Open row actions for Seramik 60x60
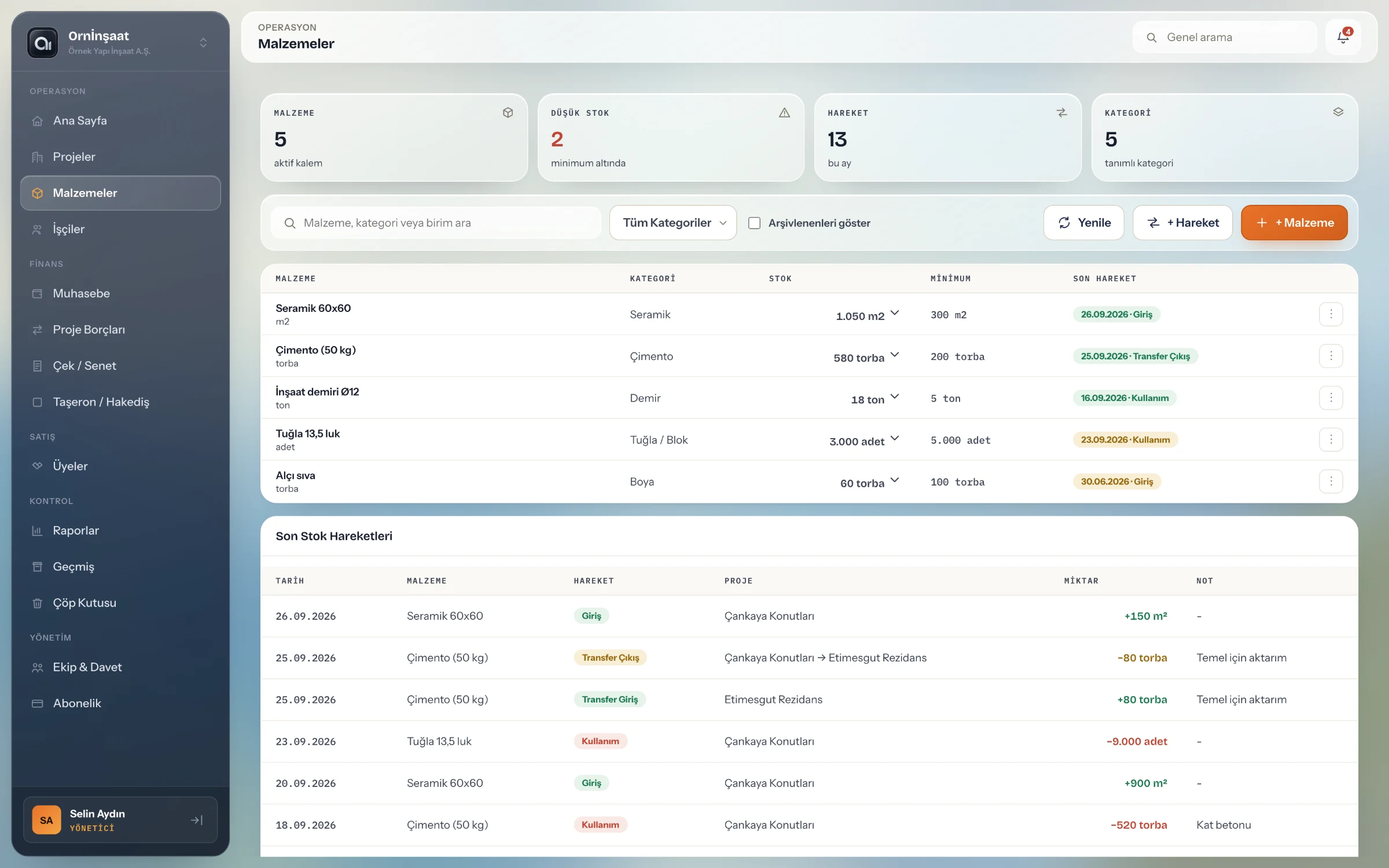 [1331, 314]
